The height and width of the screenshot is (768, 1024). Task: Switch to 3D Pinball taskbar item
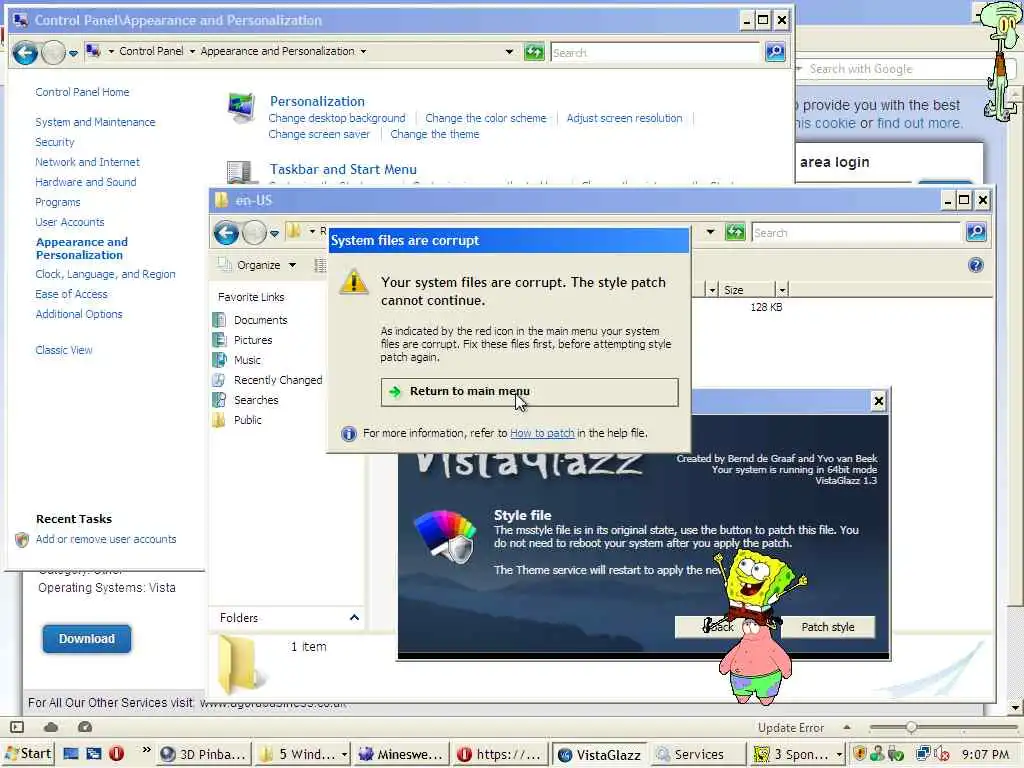pyautogui.click(x=203, y=754)
